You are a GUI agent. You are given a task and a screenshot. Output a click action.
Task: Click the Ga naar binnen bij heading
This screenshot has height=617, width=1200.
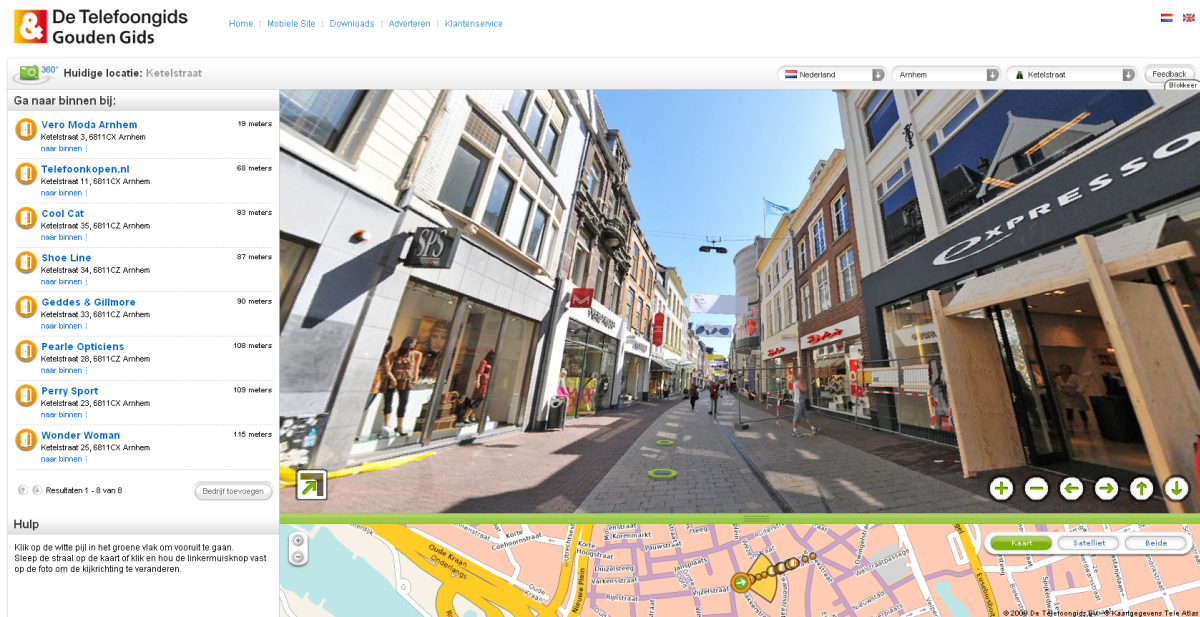(x=65, y=101)
